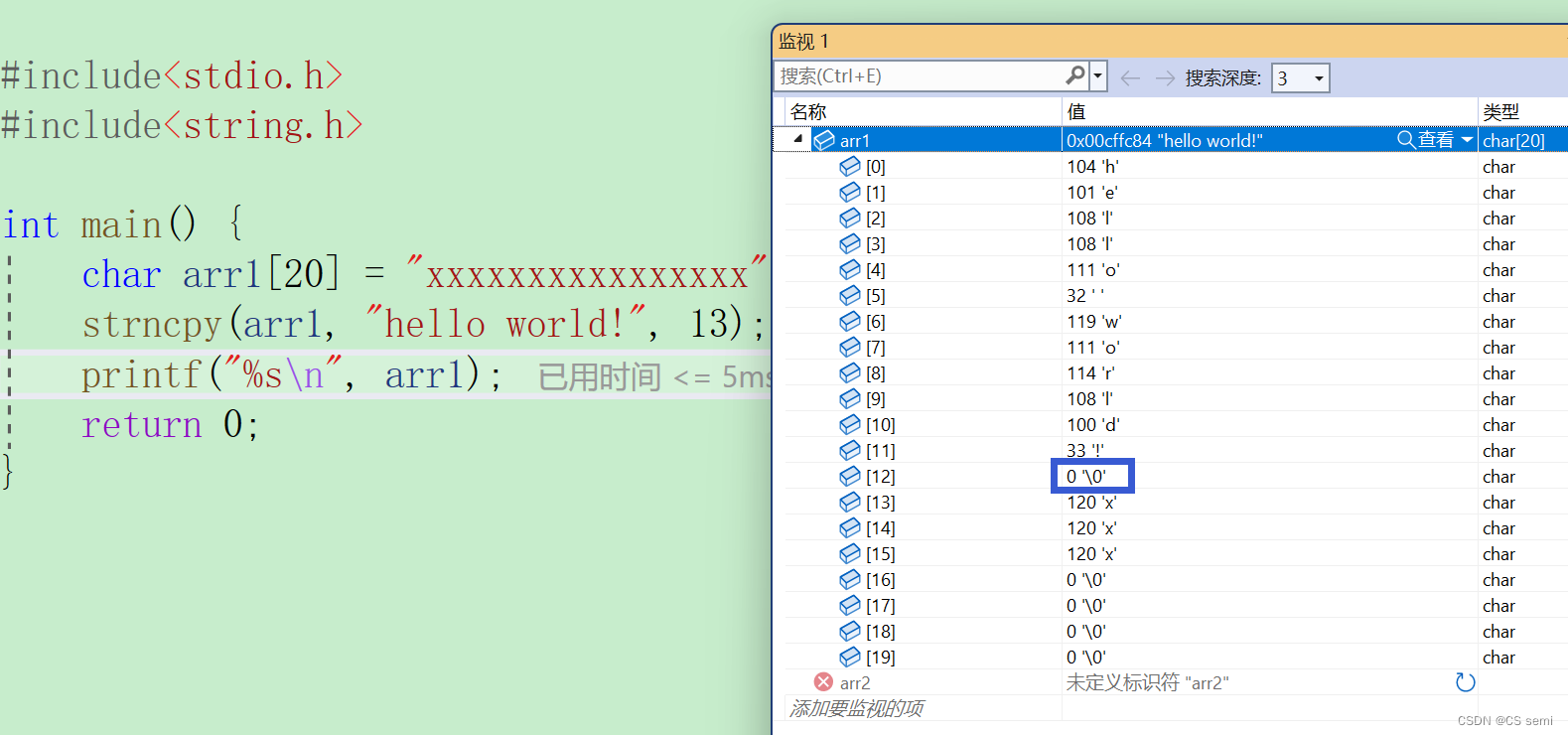The height and width of the screenshot is (735, 1568).
Task: Click the cube icon for element [5]
Action: click(850, 295)
